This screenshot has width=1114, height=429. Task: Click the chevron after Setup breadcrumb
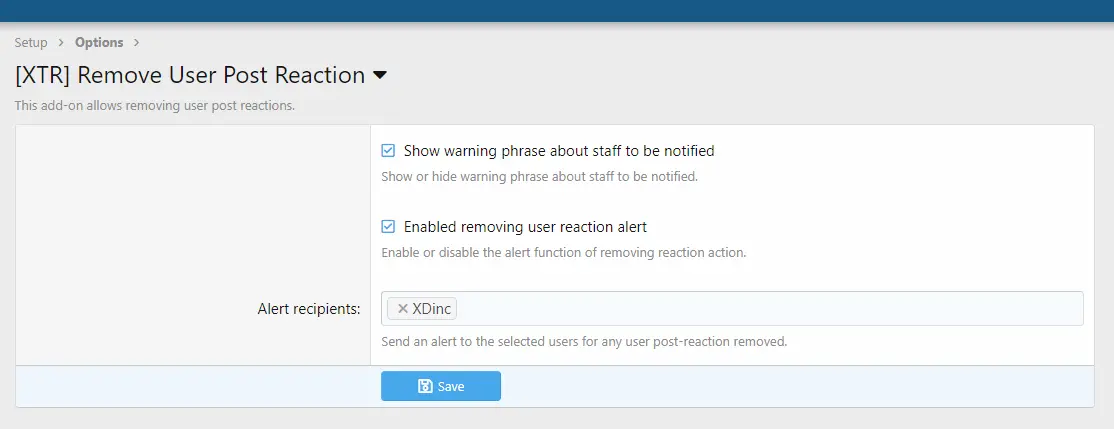click(x=62, y=43)
